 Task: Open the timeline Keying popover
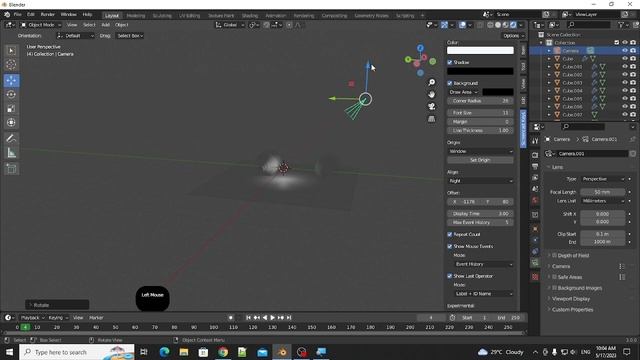(x=58, y=318)
